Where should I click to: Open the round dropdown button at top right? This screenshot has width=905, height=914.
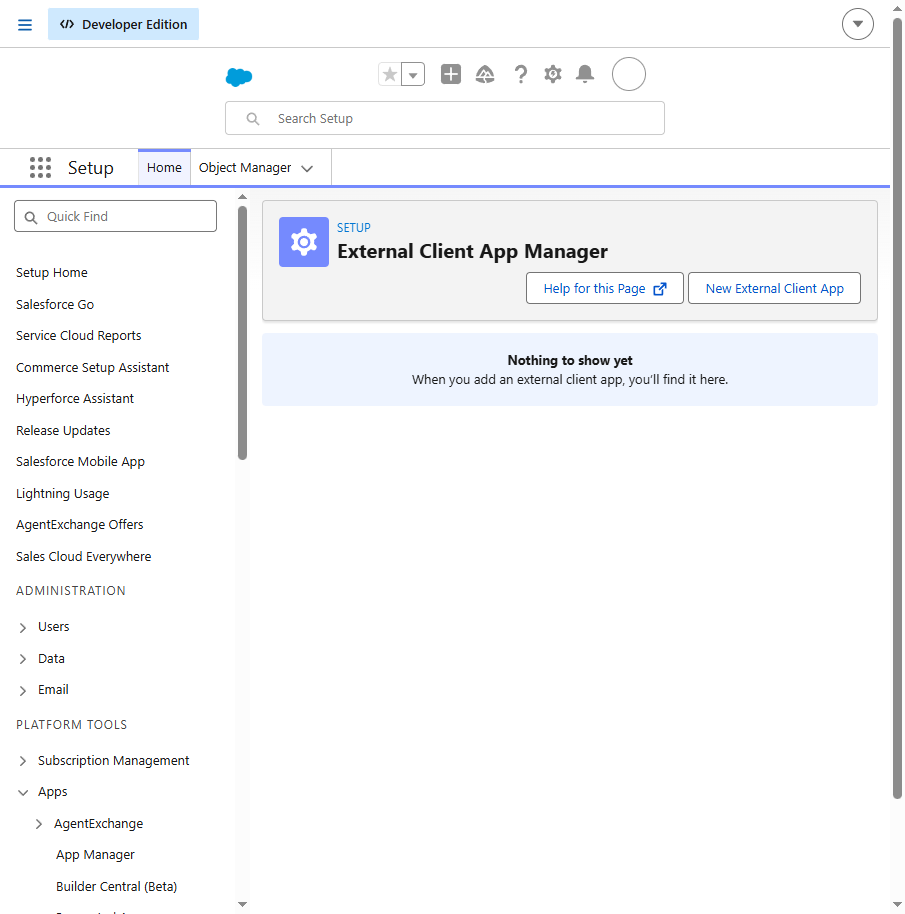tap(857, 24)
